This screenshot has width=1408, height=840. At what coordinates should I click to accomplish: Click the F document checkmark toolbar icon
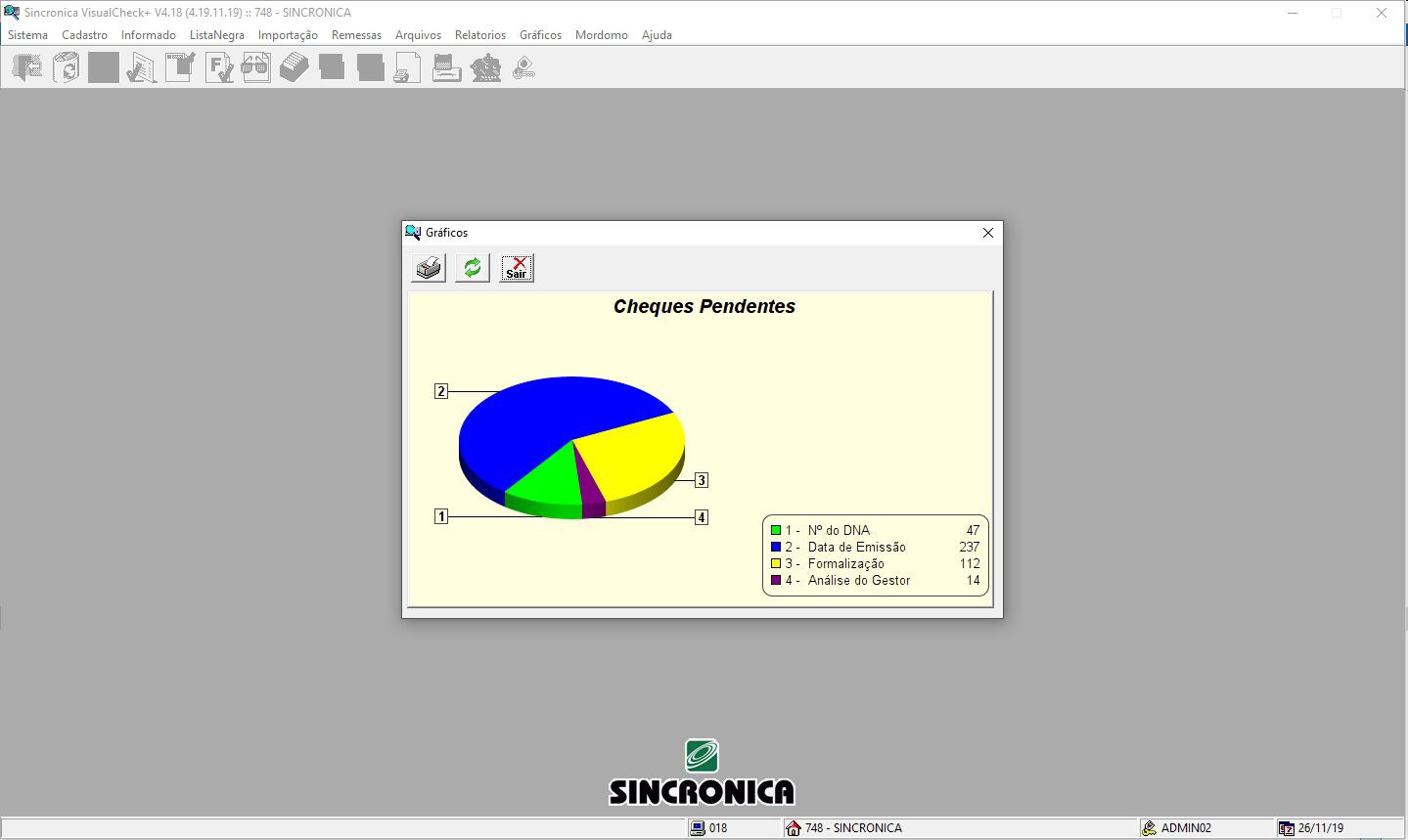click(218, 68)
